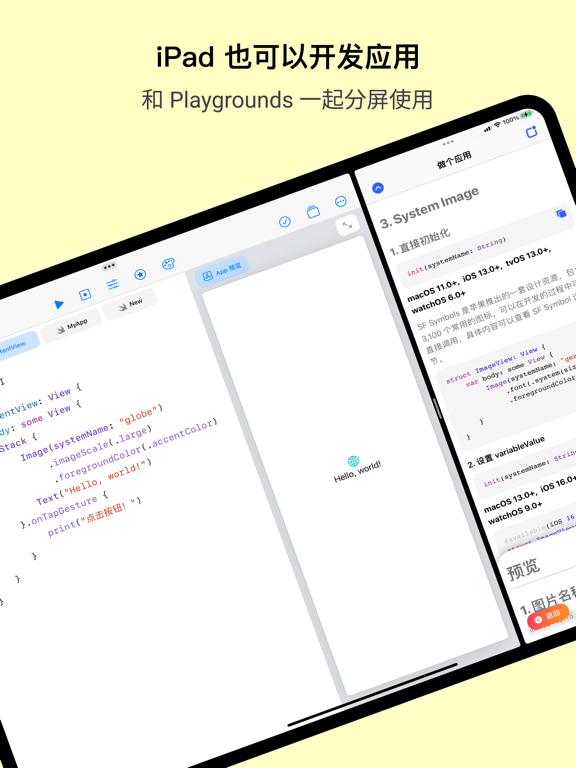This screenshot has height=768, width=576.
Task: Click the circled star icon in Playgrounds toolbar
Action: [141, 274]
